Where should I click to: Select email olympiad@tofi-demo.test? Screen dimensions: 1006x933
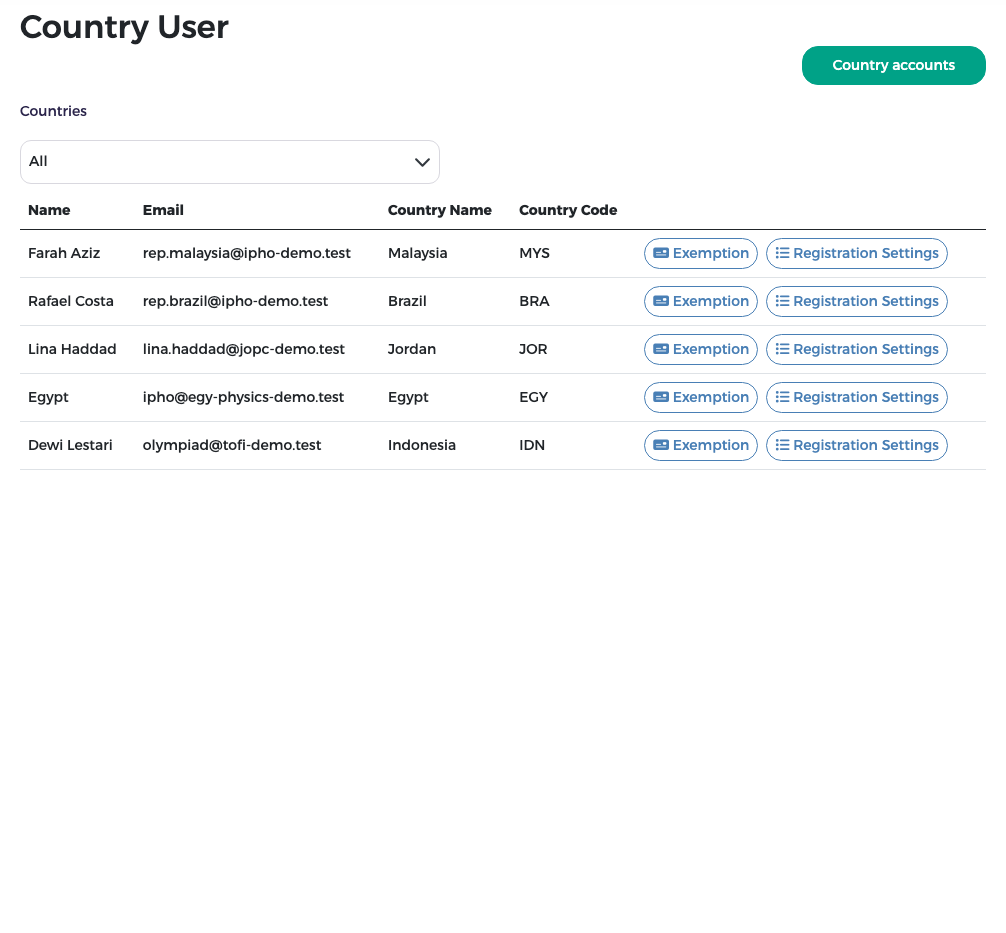coord(232,446)
